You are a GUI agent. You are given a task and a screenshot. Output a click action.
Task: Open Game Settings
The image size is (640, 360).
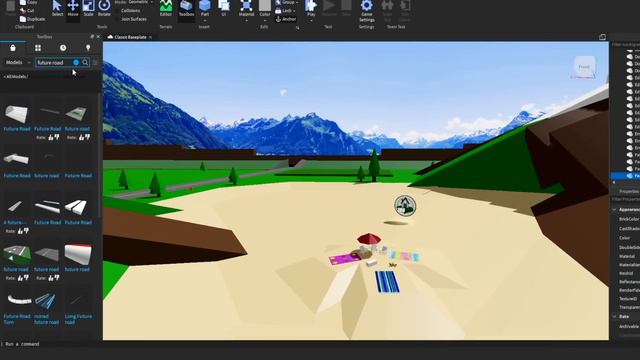click(x=367, y=11)
